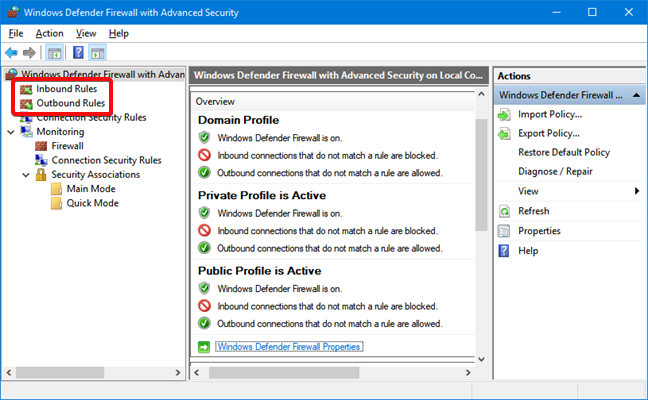Select the Security Associations node
Viewport: 648px width, 400px height.
click(95, 175)
